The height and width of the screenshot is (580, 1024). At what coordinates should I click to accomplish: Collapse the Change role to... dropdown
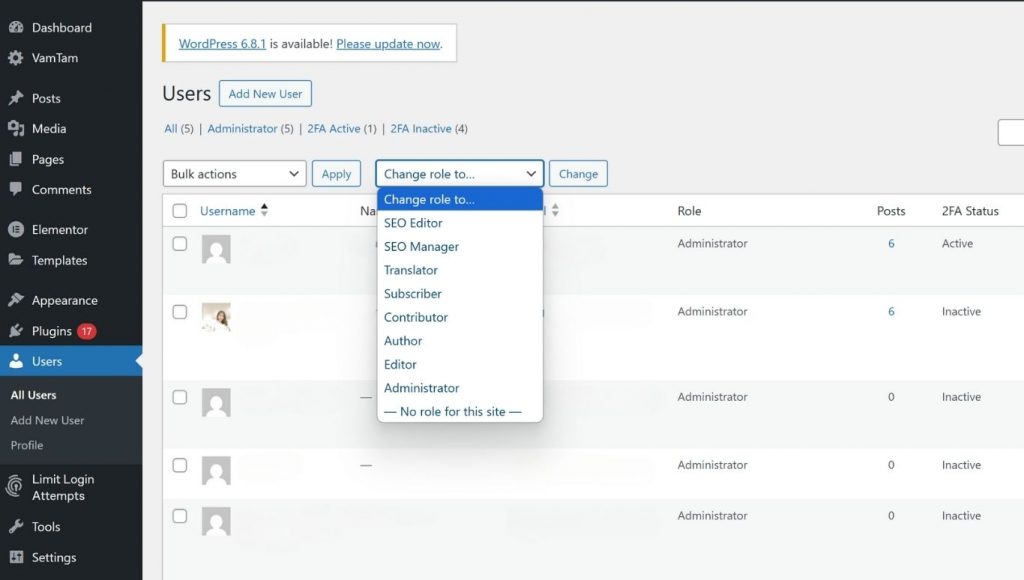click(460, 174)
